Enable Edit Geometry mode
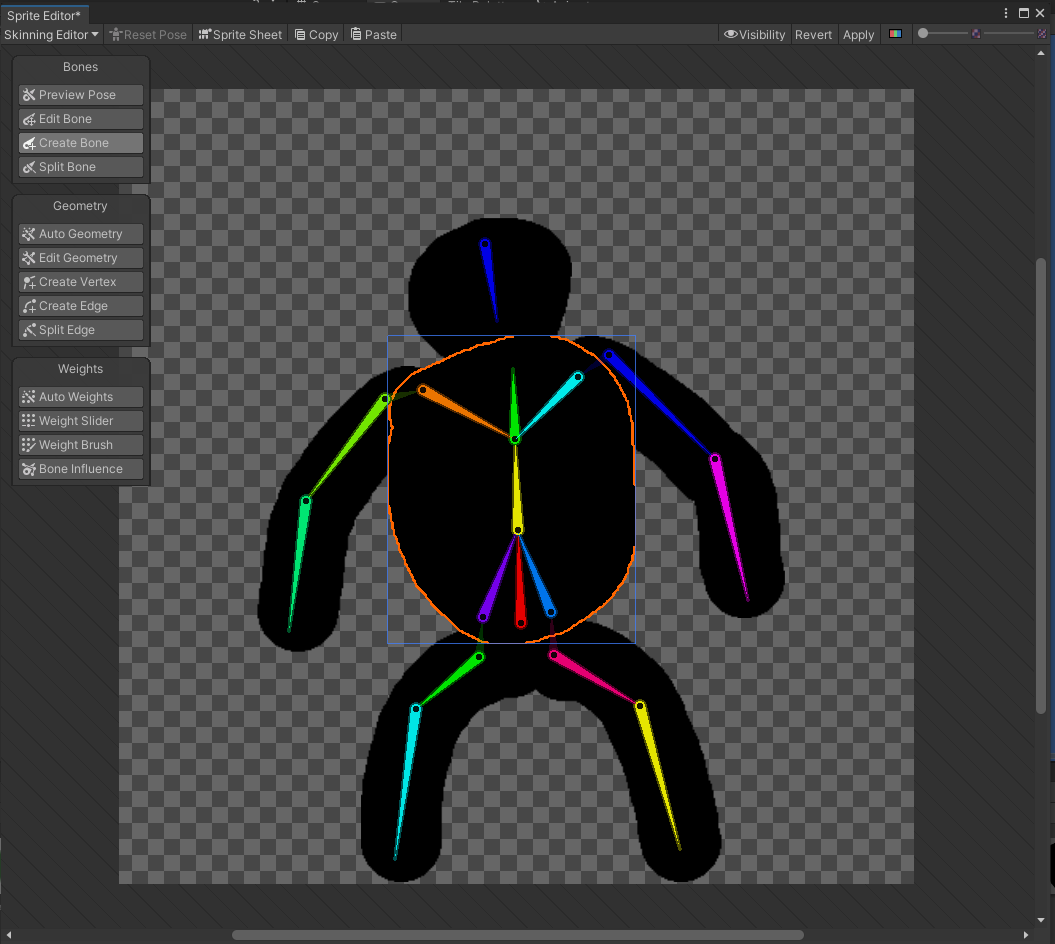Viewport: 1055px width, 944px height. click(80, 257)
